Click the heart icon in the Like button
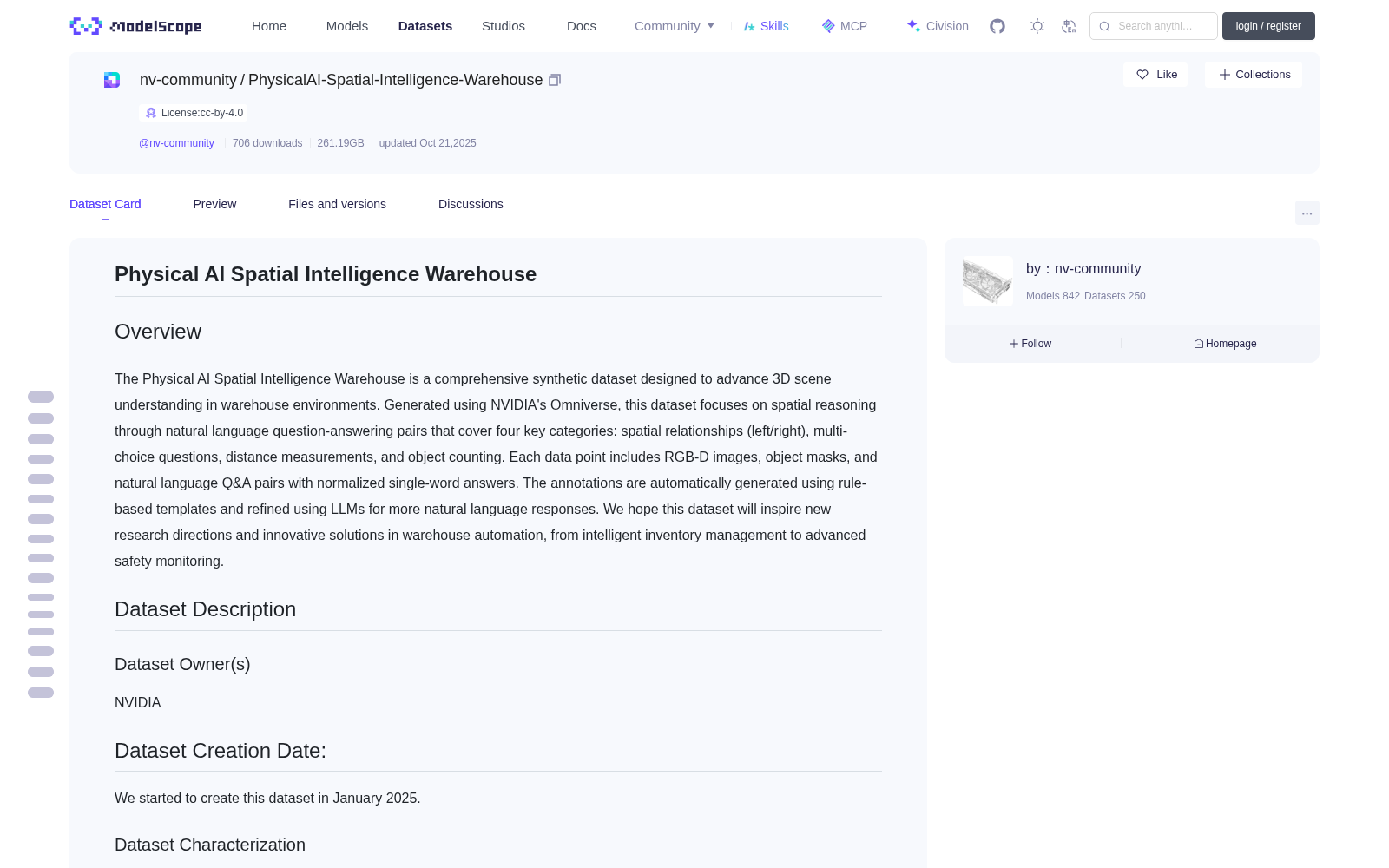This screenshot has width=1389, height=868. click(x=1142, y=75)
